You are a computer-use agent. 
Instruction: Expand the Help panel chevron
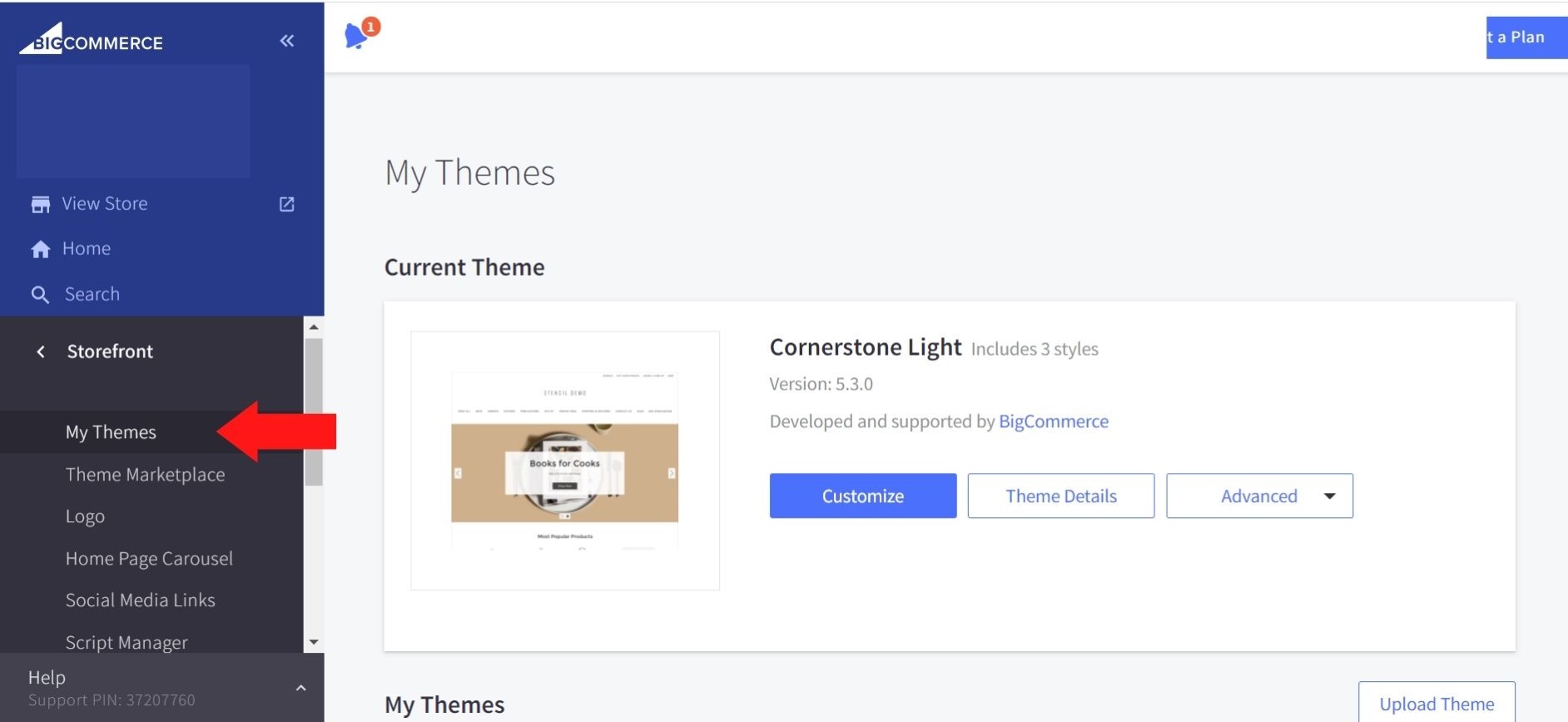pos(300,688)
